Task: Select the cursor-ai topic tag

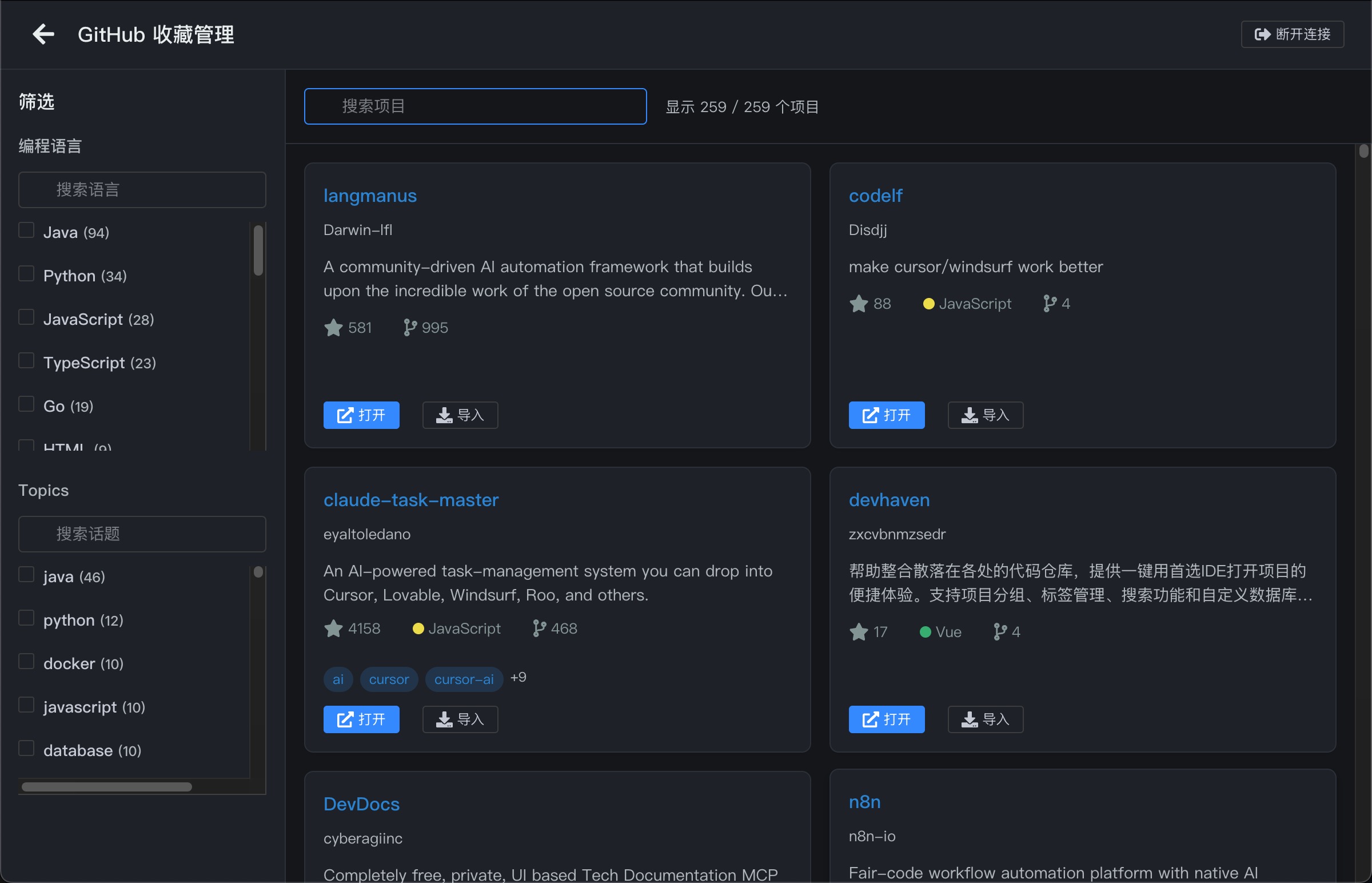Action: coord(464,679)
